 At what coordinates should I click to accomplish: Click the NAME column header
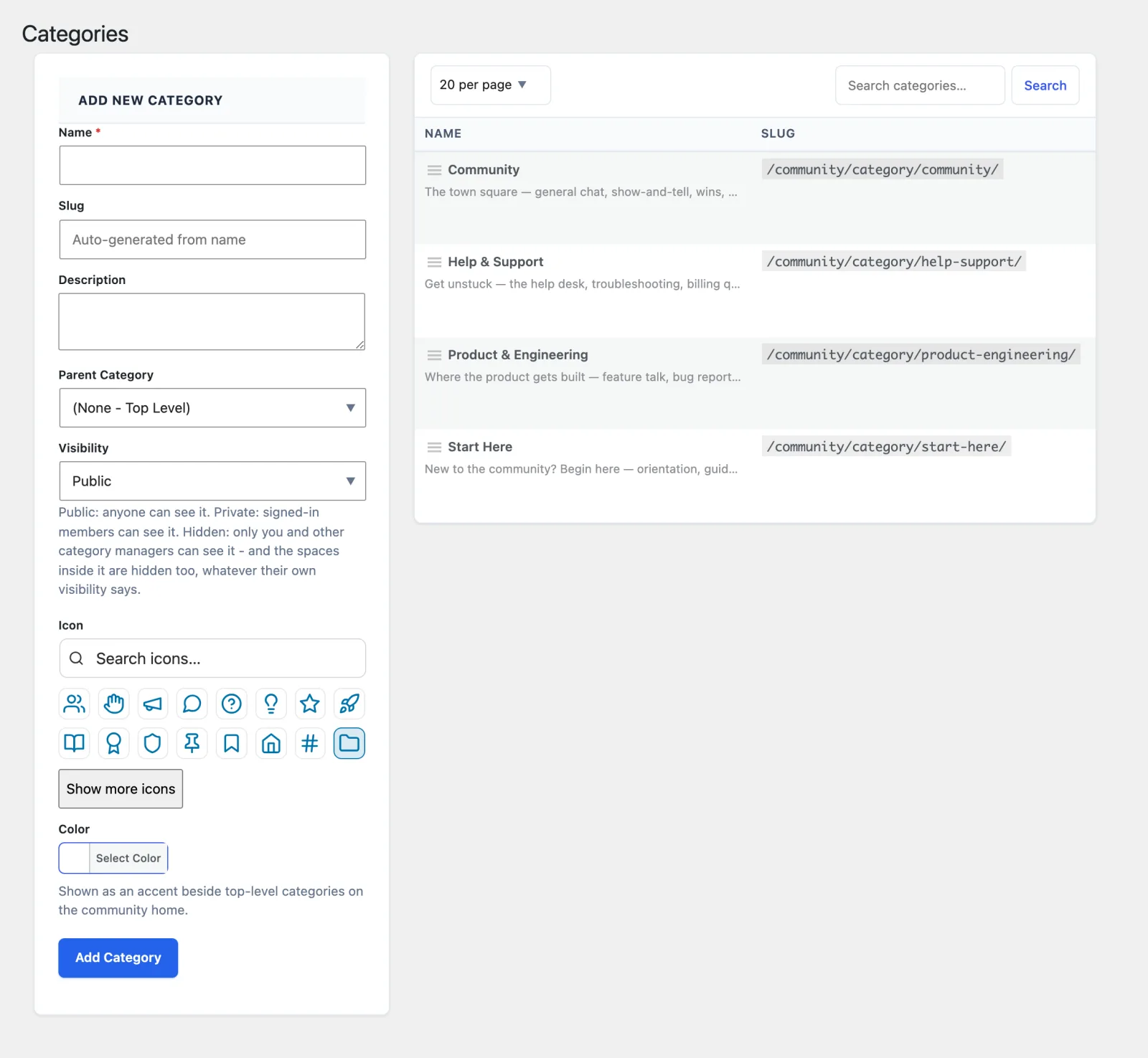coord(443,133)
